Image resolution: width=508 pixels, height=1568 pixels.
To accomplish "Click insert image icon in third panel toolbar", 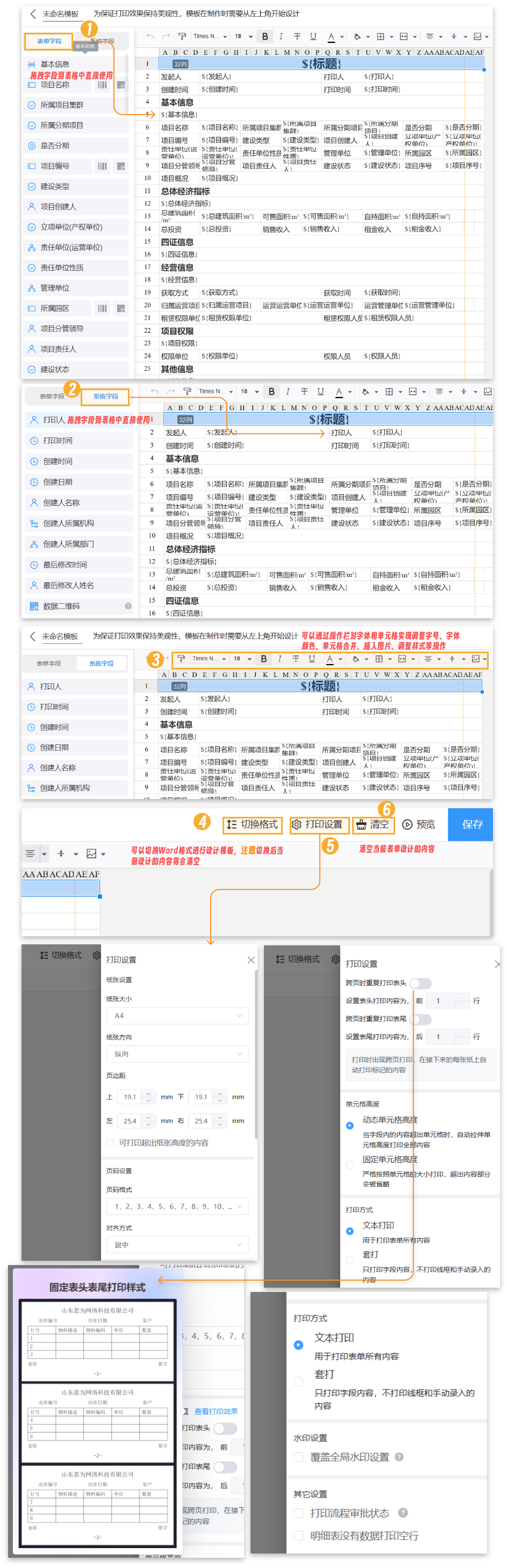I will 476,659.
